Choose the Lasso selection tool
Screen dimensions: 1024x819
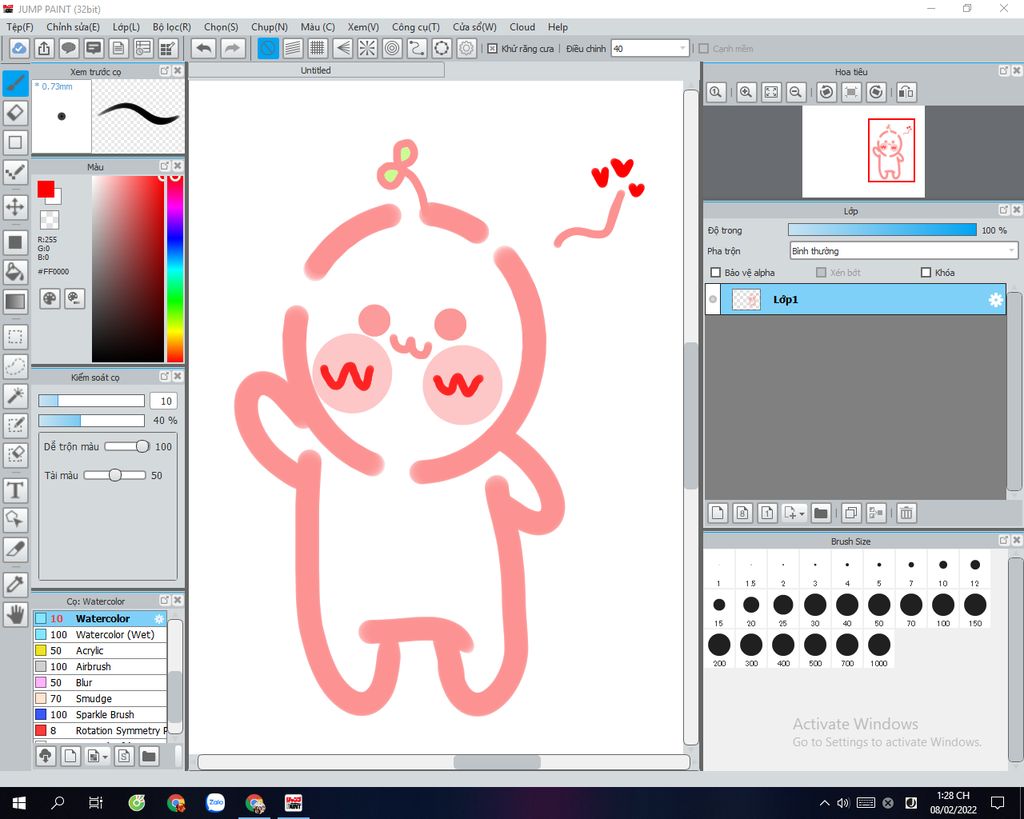click(x=16, y=366)
